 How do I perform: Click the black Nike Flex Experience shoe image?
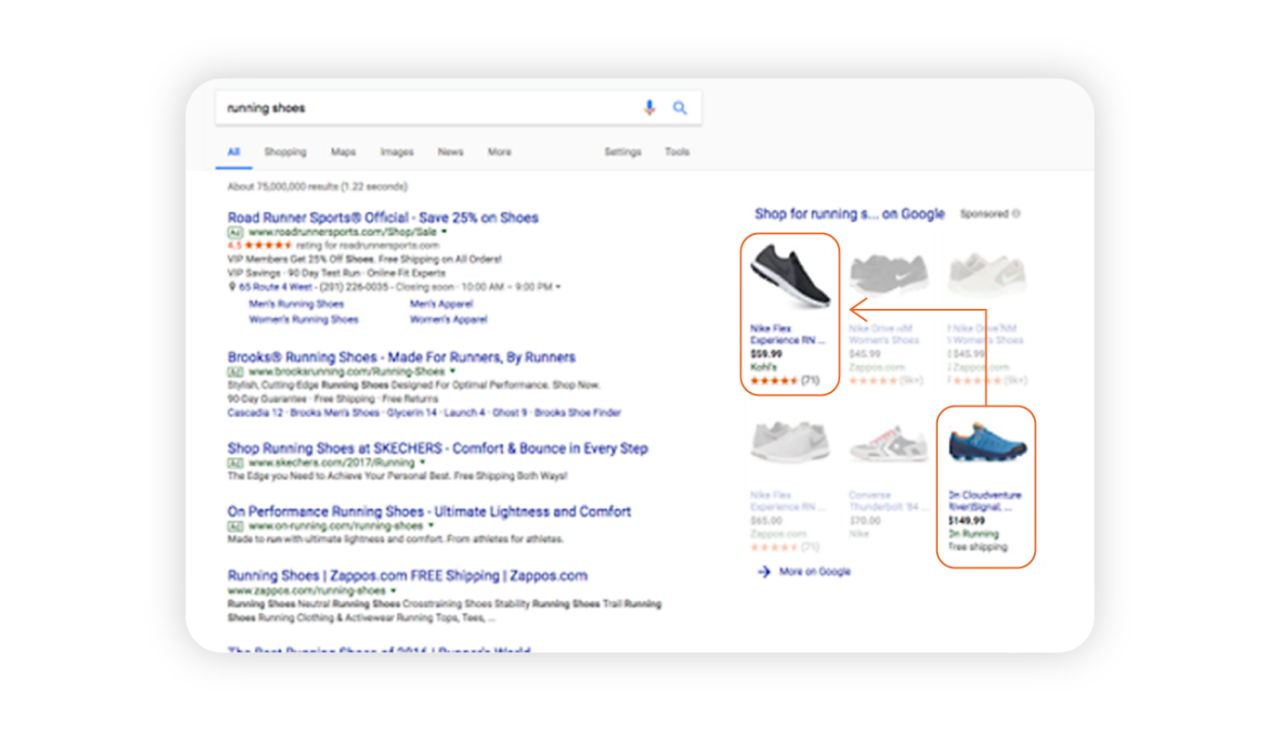click(x=790, y=275)
